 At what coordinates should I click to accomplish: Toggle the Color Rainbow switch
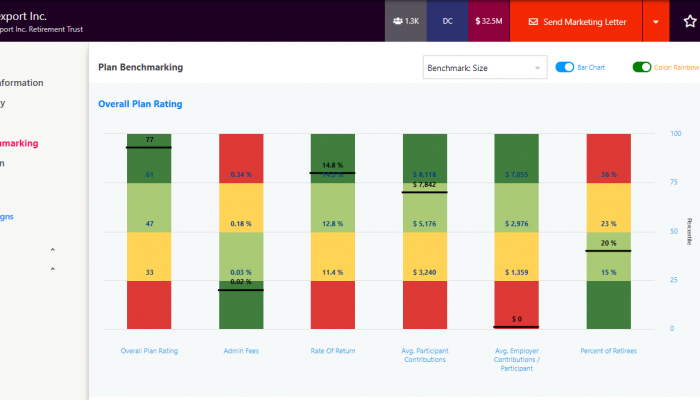point(642,67)
